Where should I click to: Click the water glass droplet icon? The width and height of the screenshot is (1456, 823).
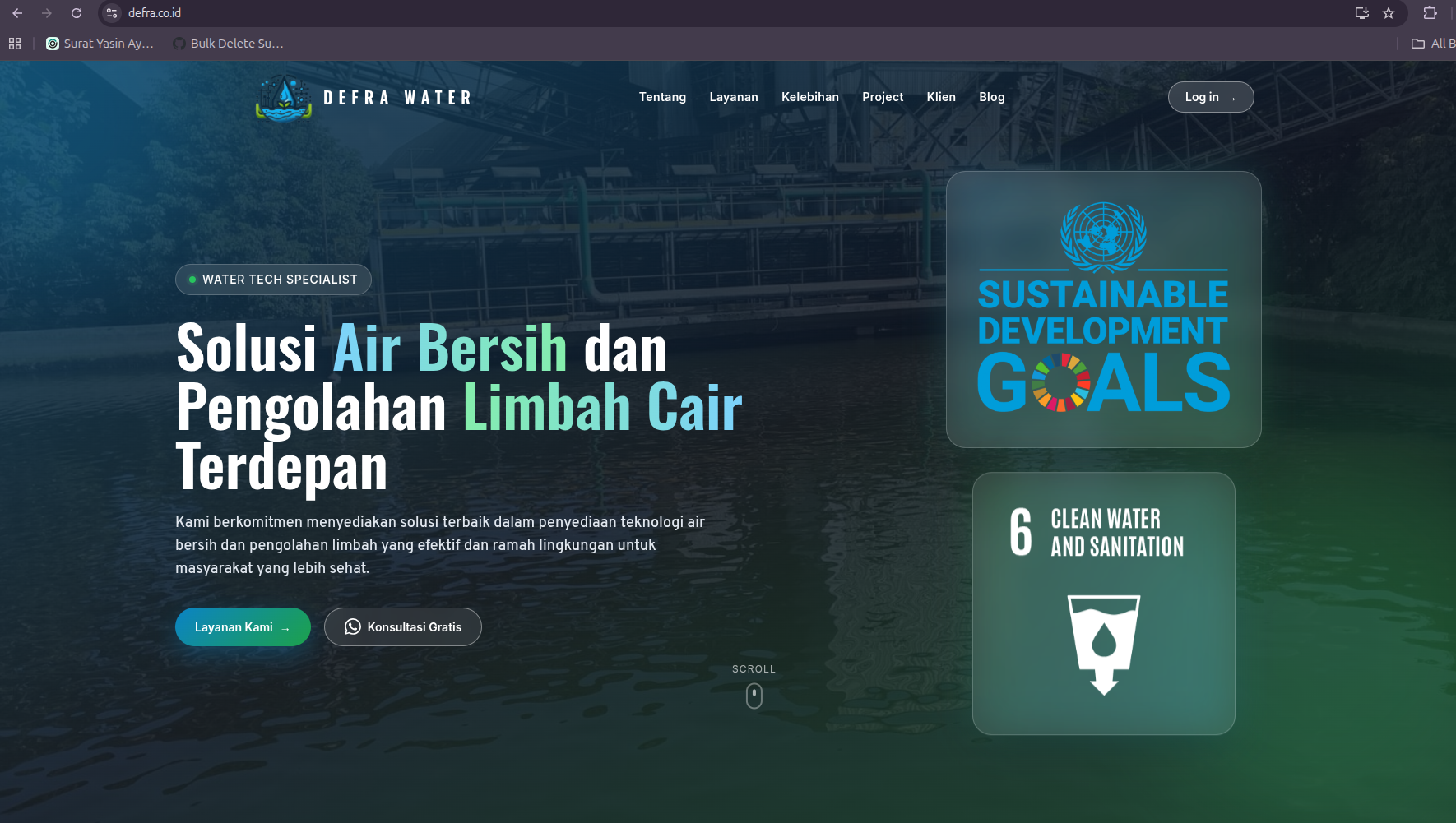point(1104,645)
